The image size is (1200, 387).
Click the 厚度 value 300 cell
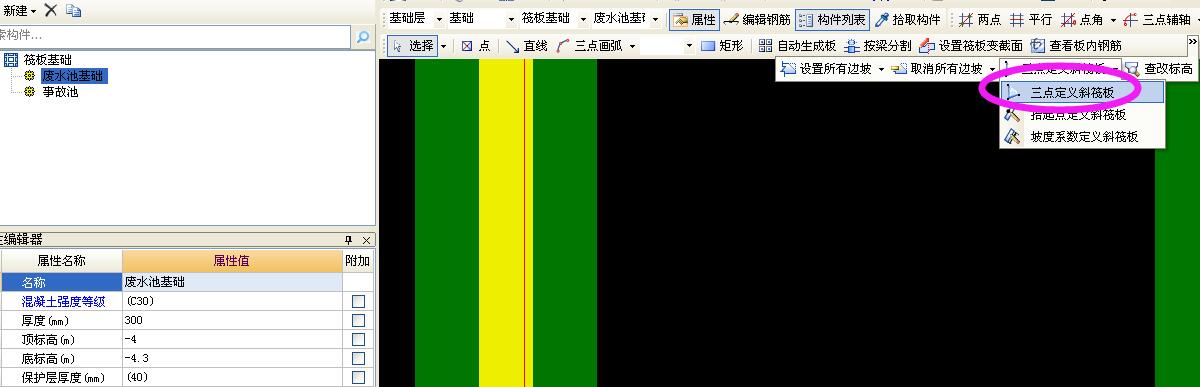pos(232,320)
